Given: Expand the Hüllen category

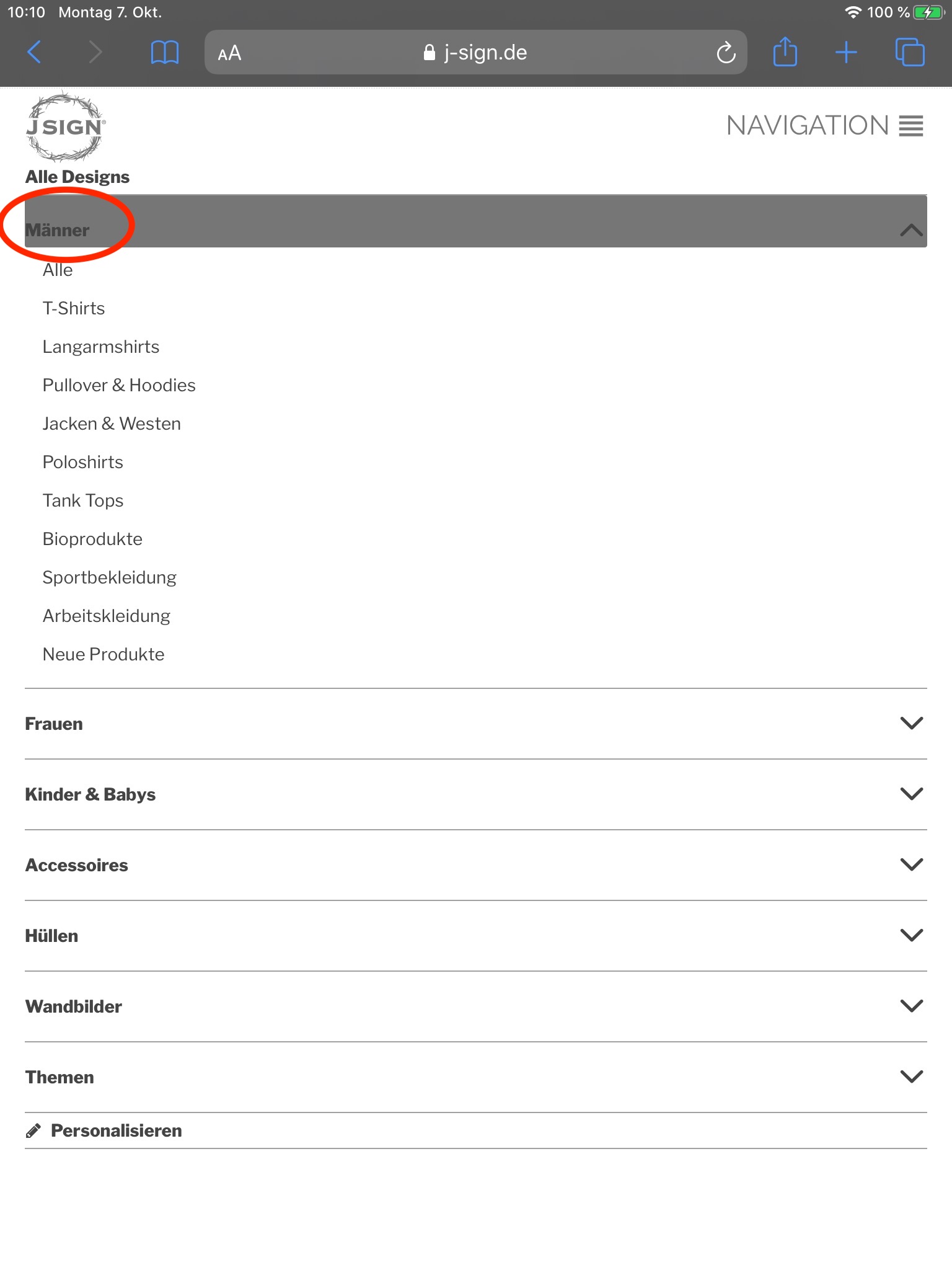Looking at the screenshot, I should pyautogui.click(x=911, y=935).
